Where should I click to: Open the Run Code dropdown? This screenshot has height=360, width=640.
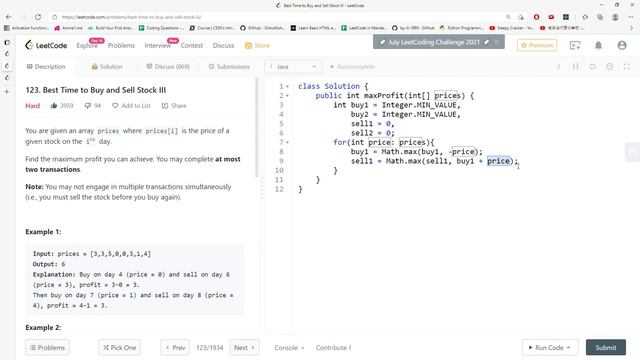(x=550, y=347)
